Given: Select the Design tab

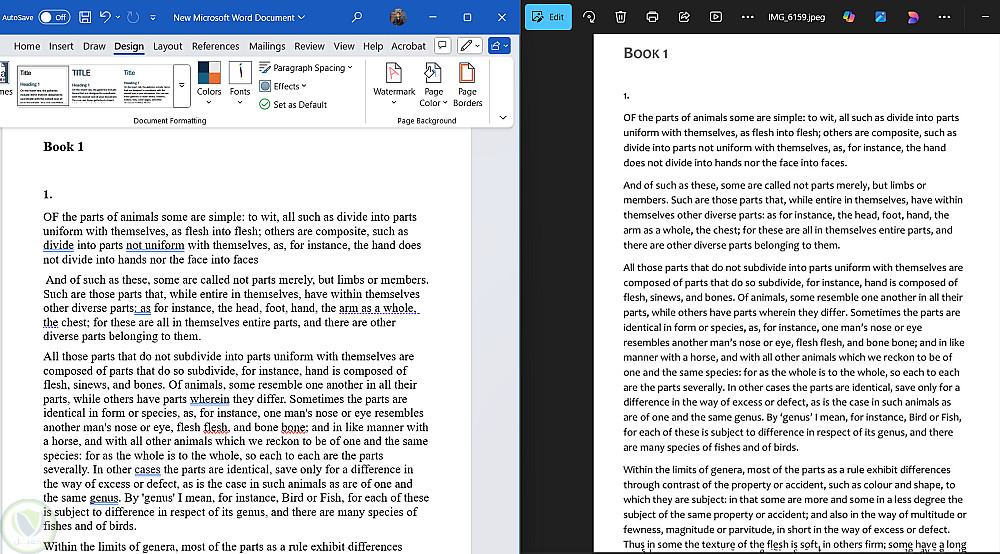Looking at the screenshot, I should click(129, 46).
